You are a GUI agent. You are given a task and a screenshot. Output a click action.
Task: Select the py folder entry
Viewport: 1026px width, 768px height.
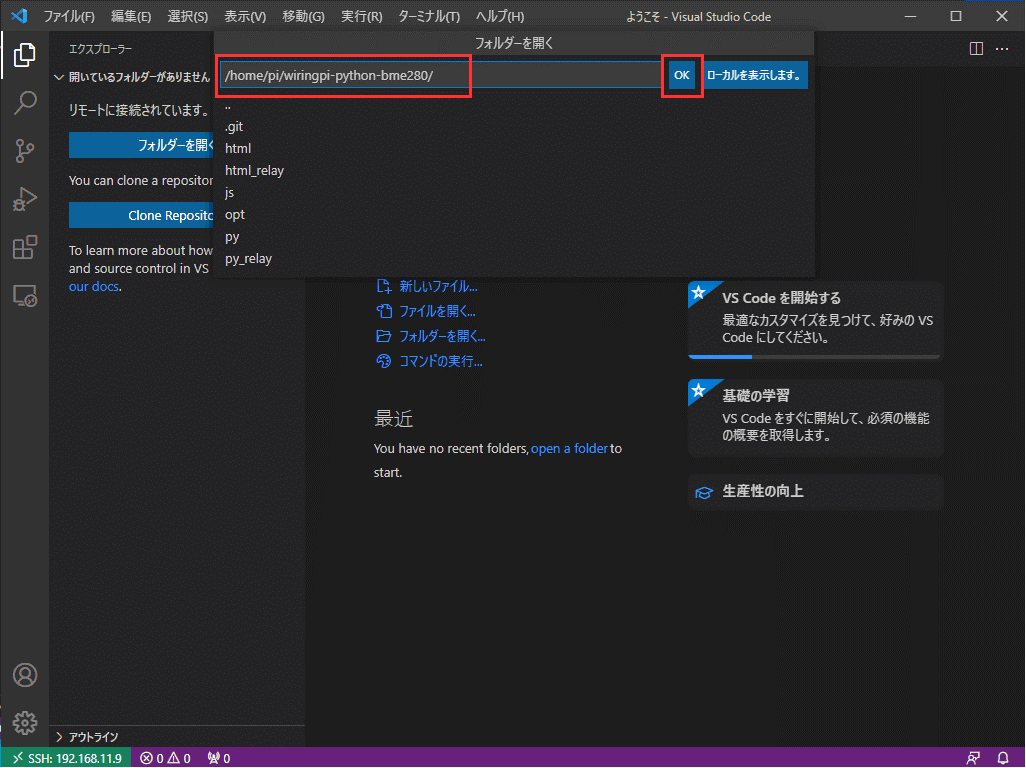pyautogui.click(x=514, y=237)
